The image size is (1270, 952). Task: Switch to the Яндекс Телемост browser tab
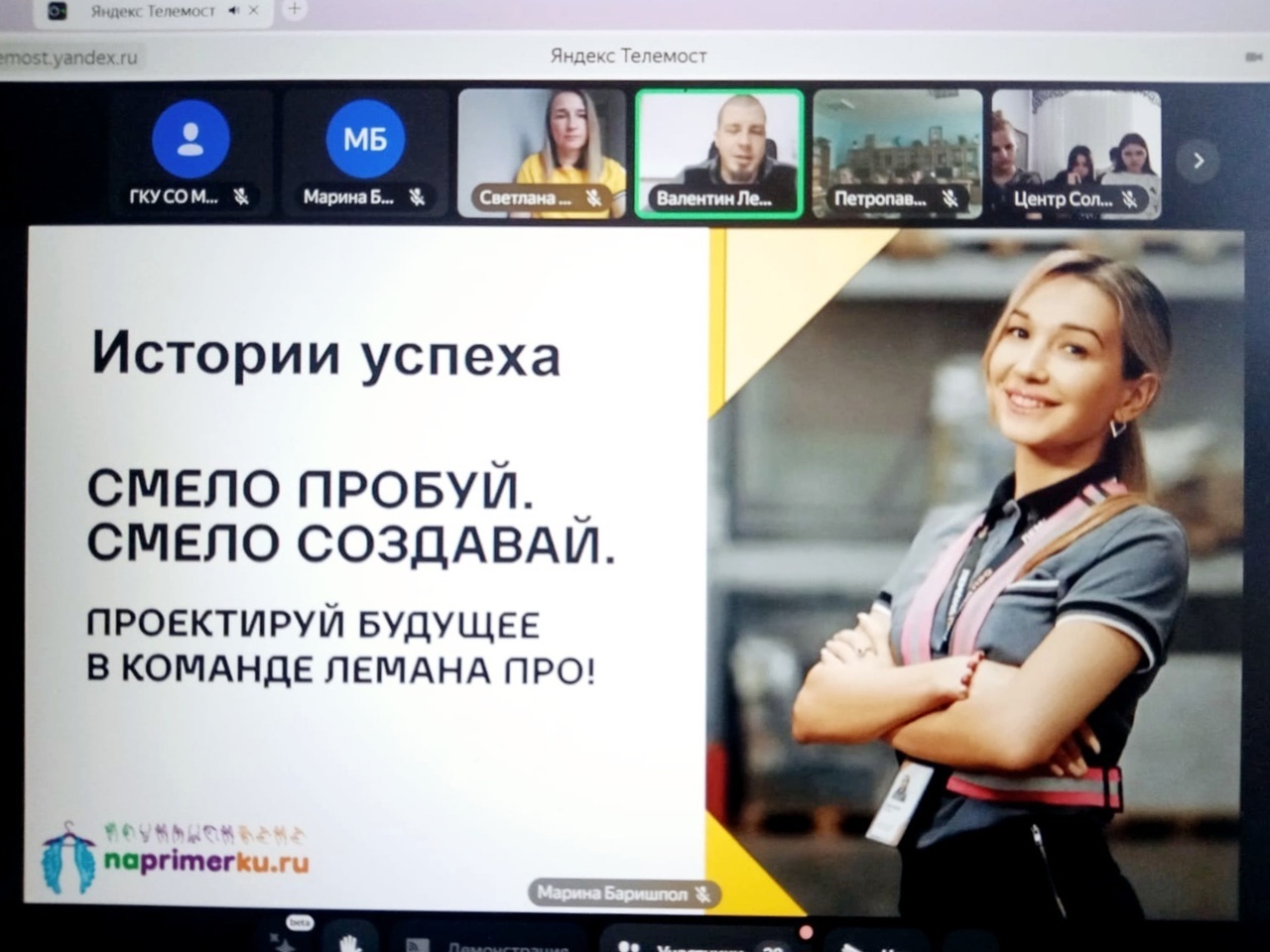[x=152, y=11]
